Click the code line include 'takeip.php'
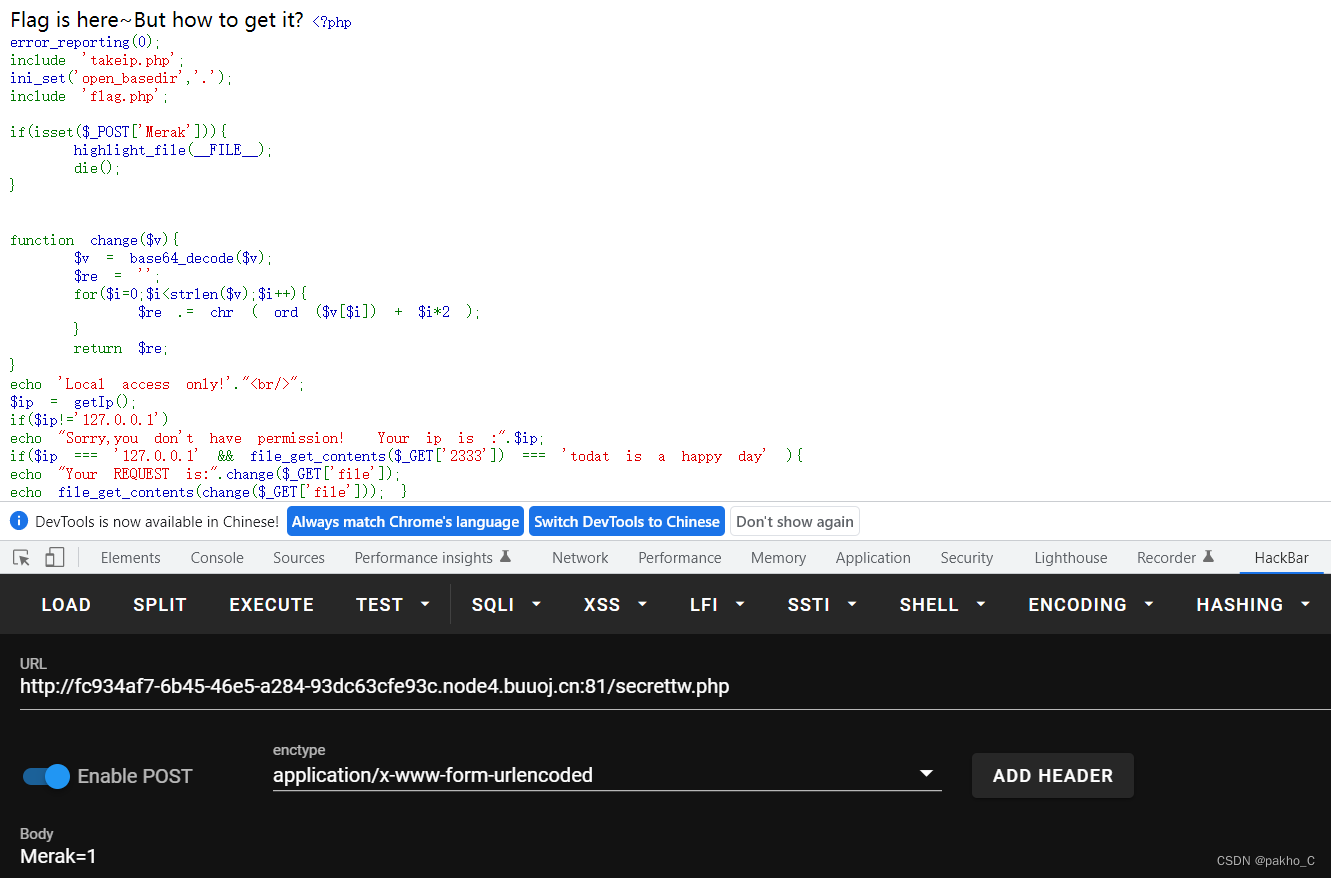Viewport: 1331px width, 878px height. [98, 60]
